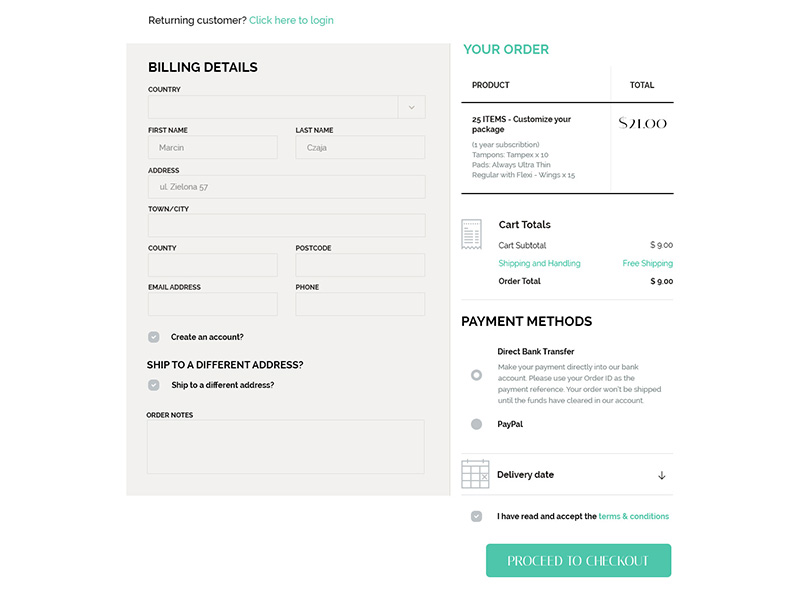
Task: Expand the Delivery date section
Action: (x=567, y=474)
